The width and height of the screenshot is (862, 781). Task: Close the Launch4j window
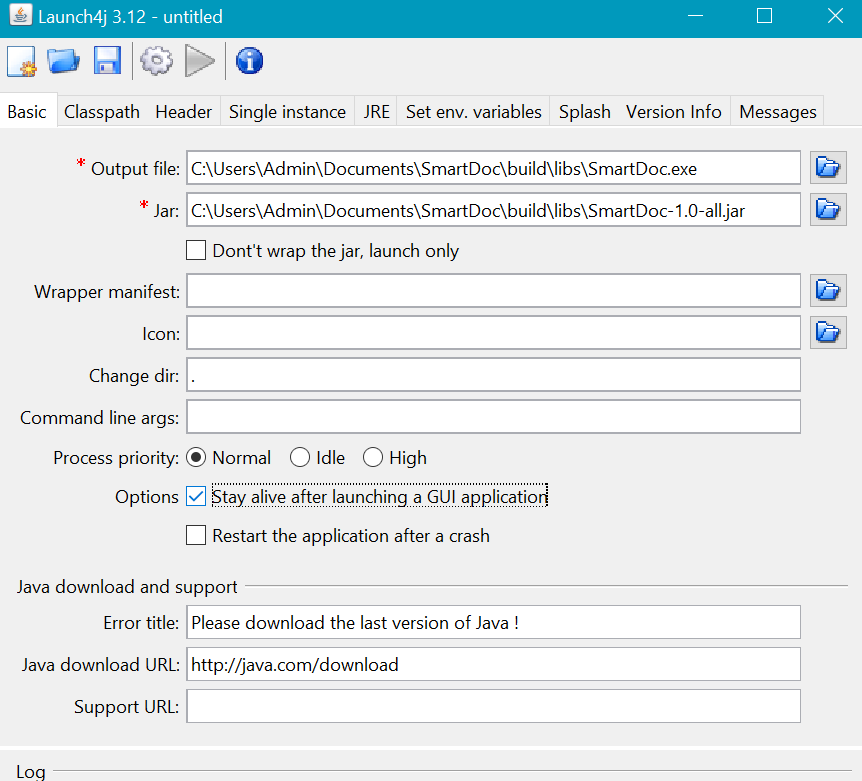[835, 16]
